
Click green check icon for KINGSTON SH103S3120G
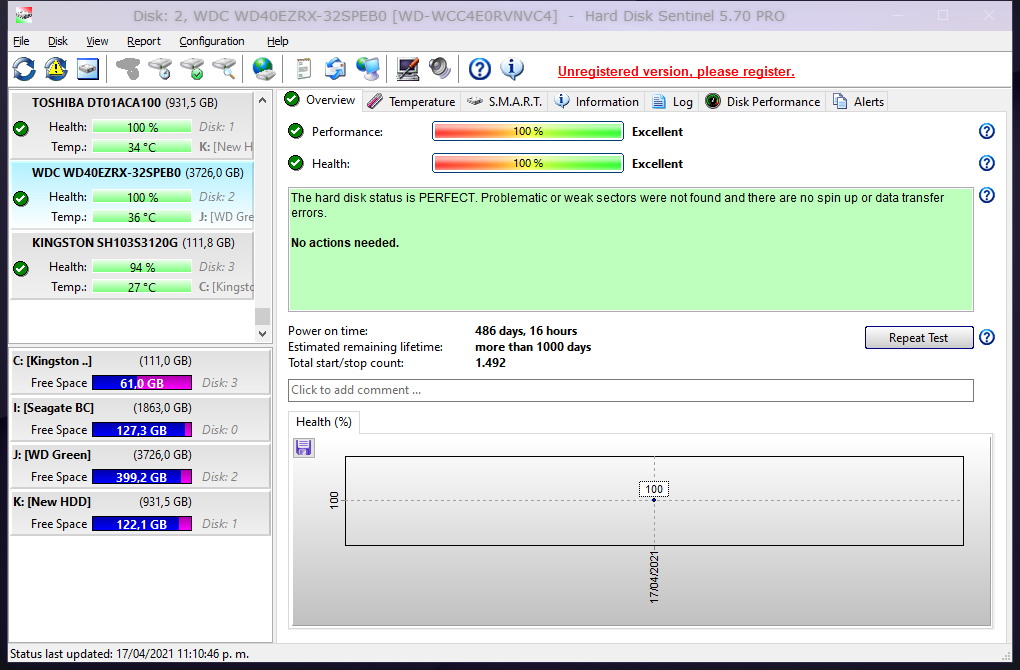(x=21, y=269)
